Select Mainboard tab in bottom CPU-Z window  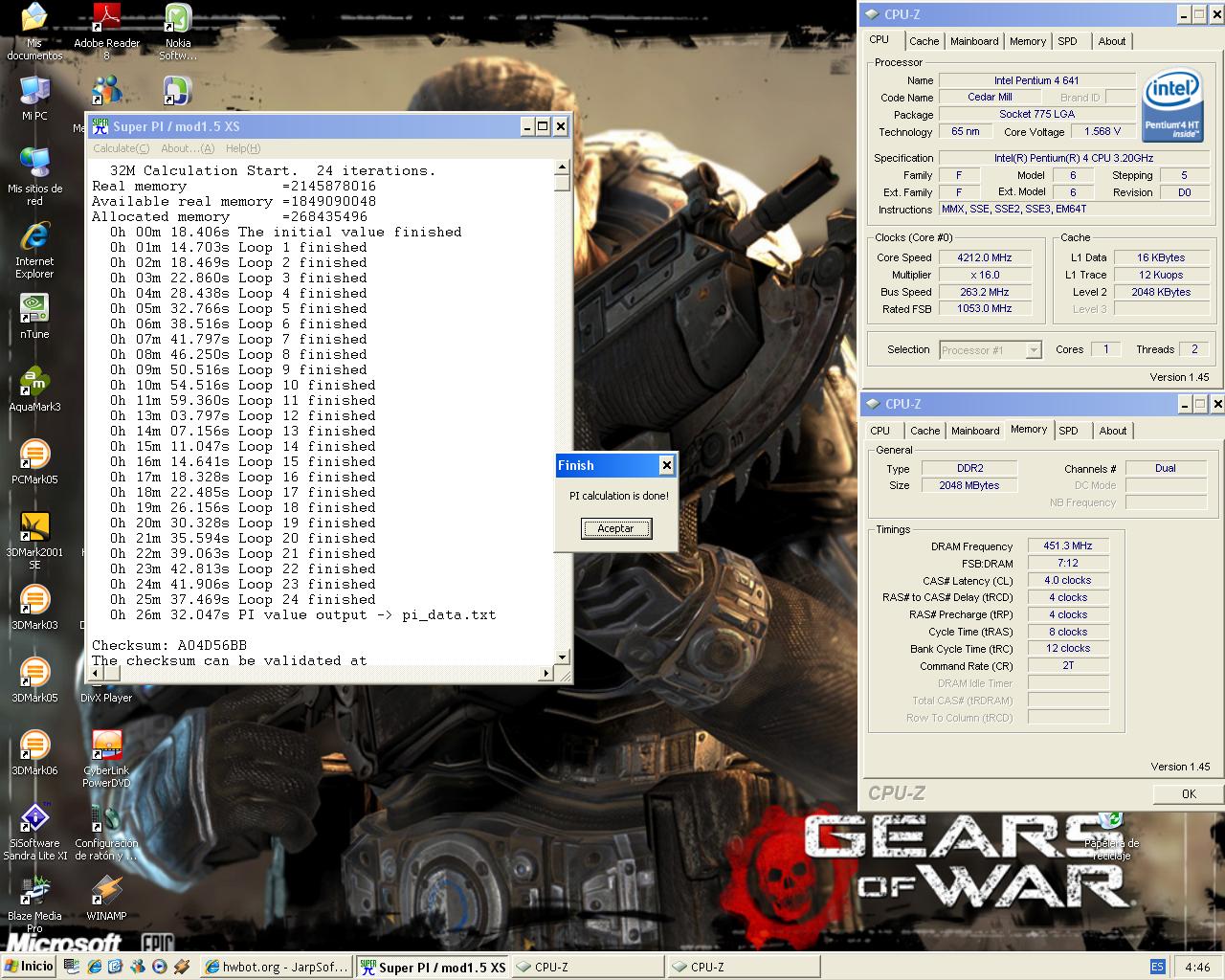click(975, 431)
